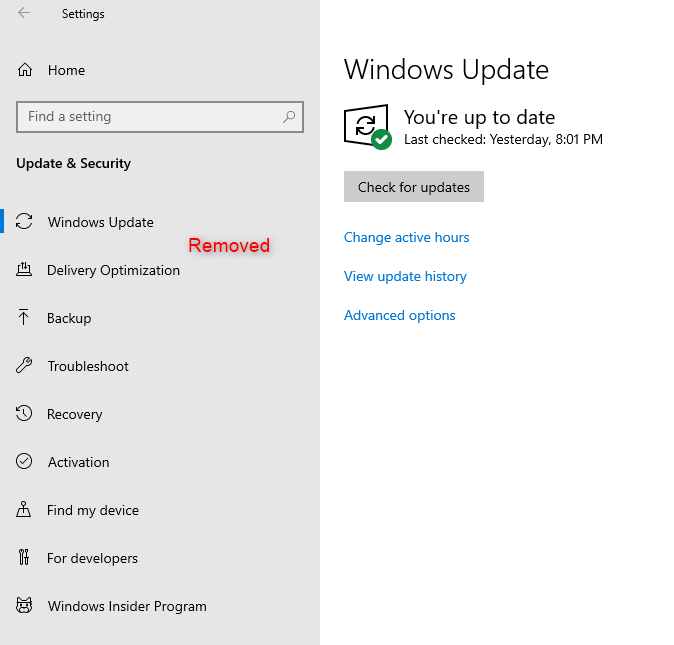Screen dimensions: 674x645
Task: Open View update history link
Action: pos(405,276)
